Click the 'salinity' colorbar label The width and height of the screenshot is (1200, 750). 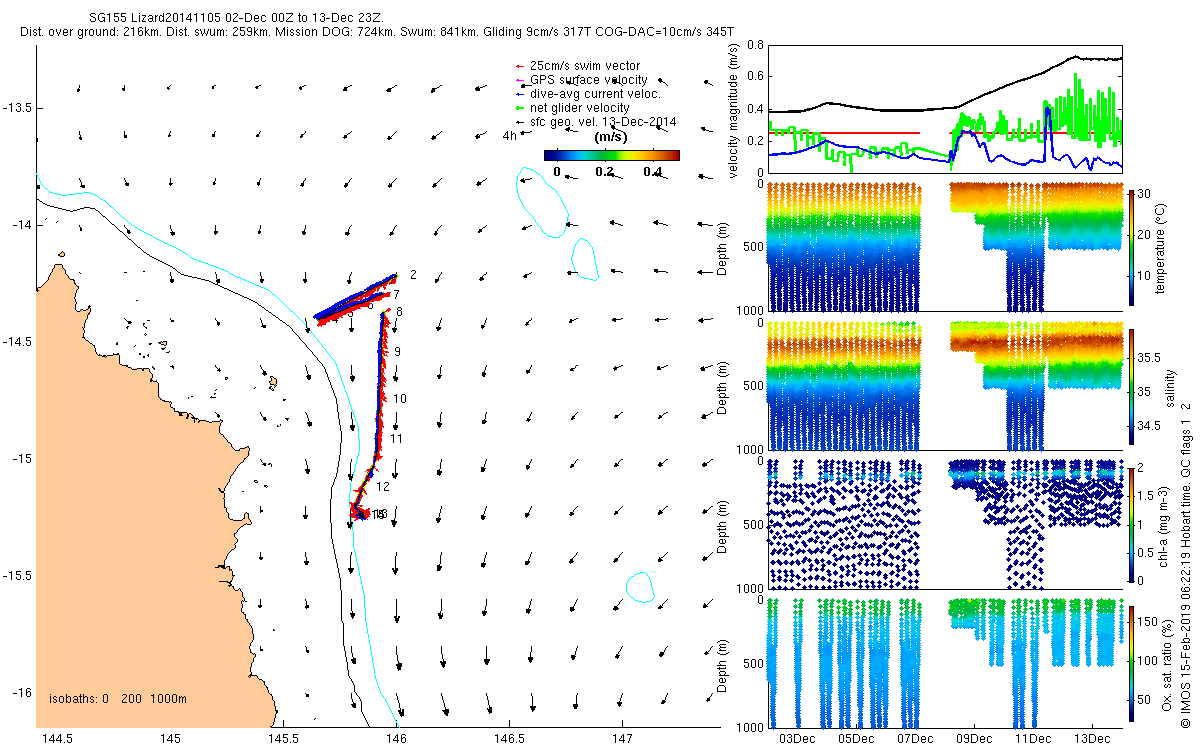click(x=1171, y=387)
